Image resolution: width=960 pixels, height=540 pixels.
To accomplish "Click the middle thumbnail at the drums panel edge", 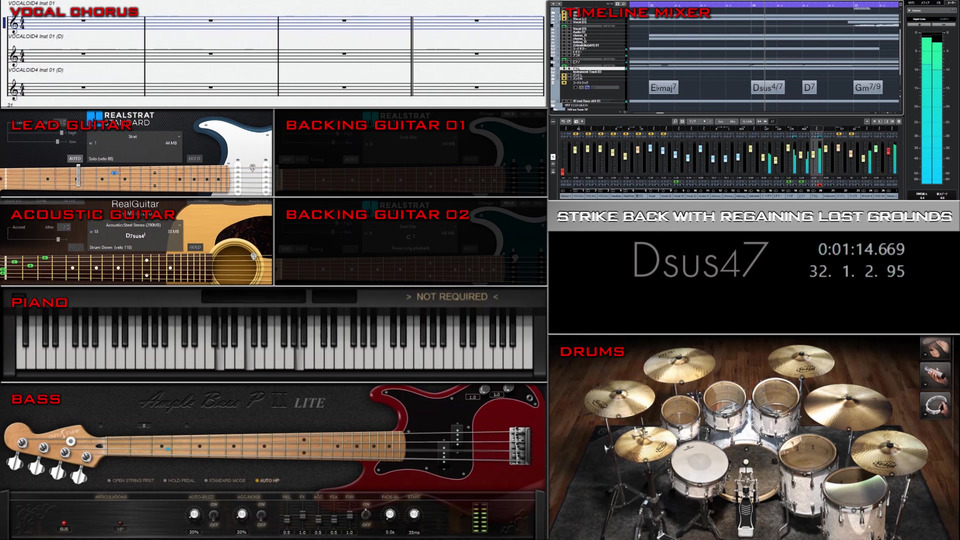I will click(935, 376).
